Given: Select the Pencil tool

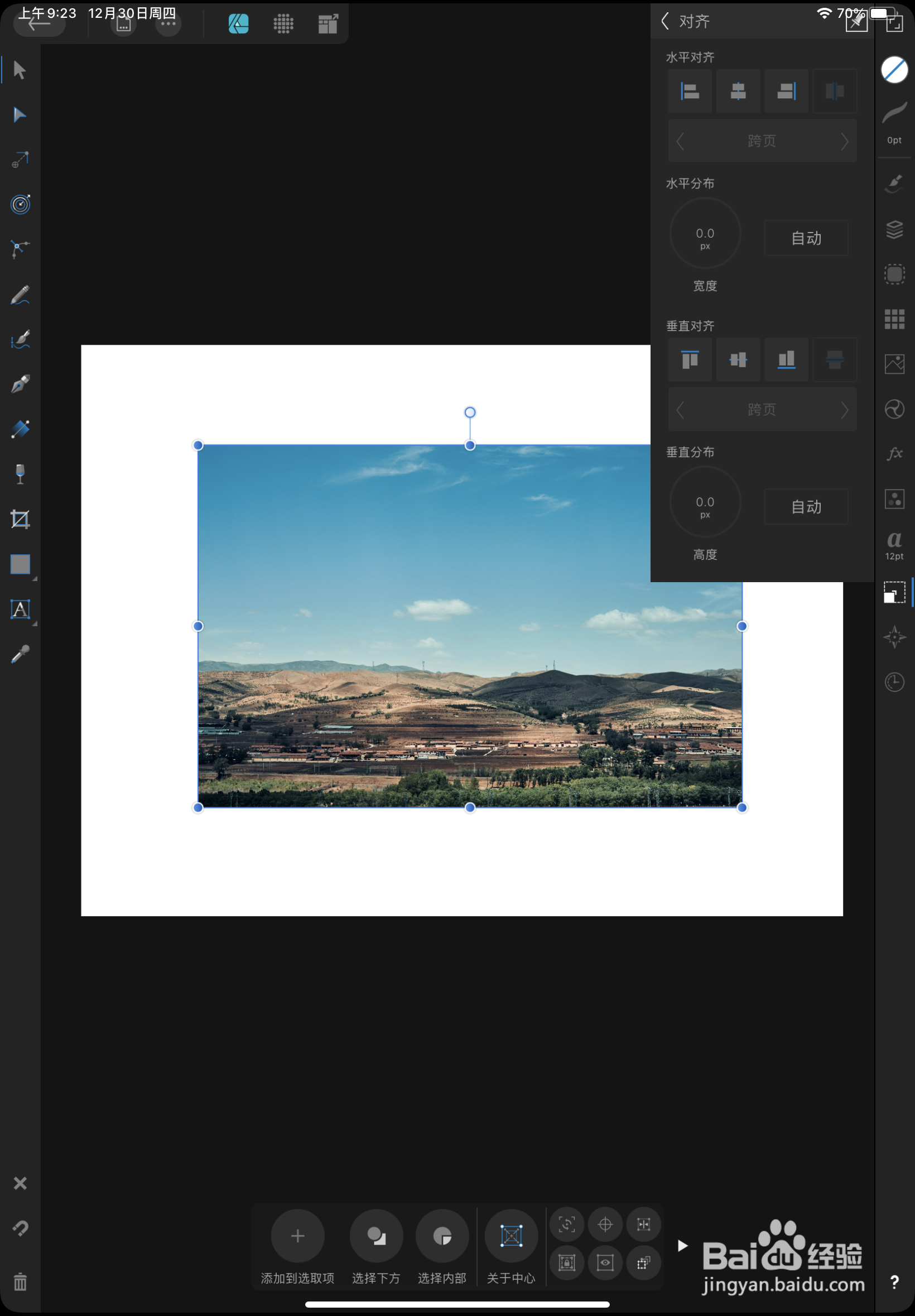Looking at the screenshot, I should pyautogui.click(x=20, y=295).
